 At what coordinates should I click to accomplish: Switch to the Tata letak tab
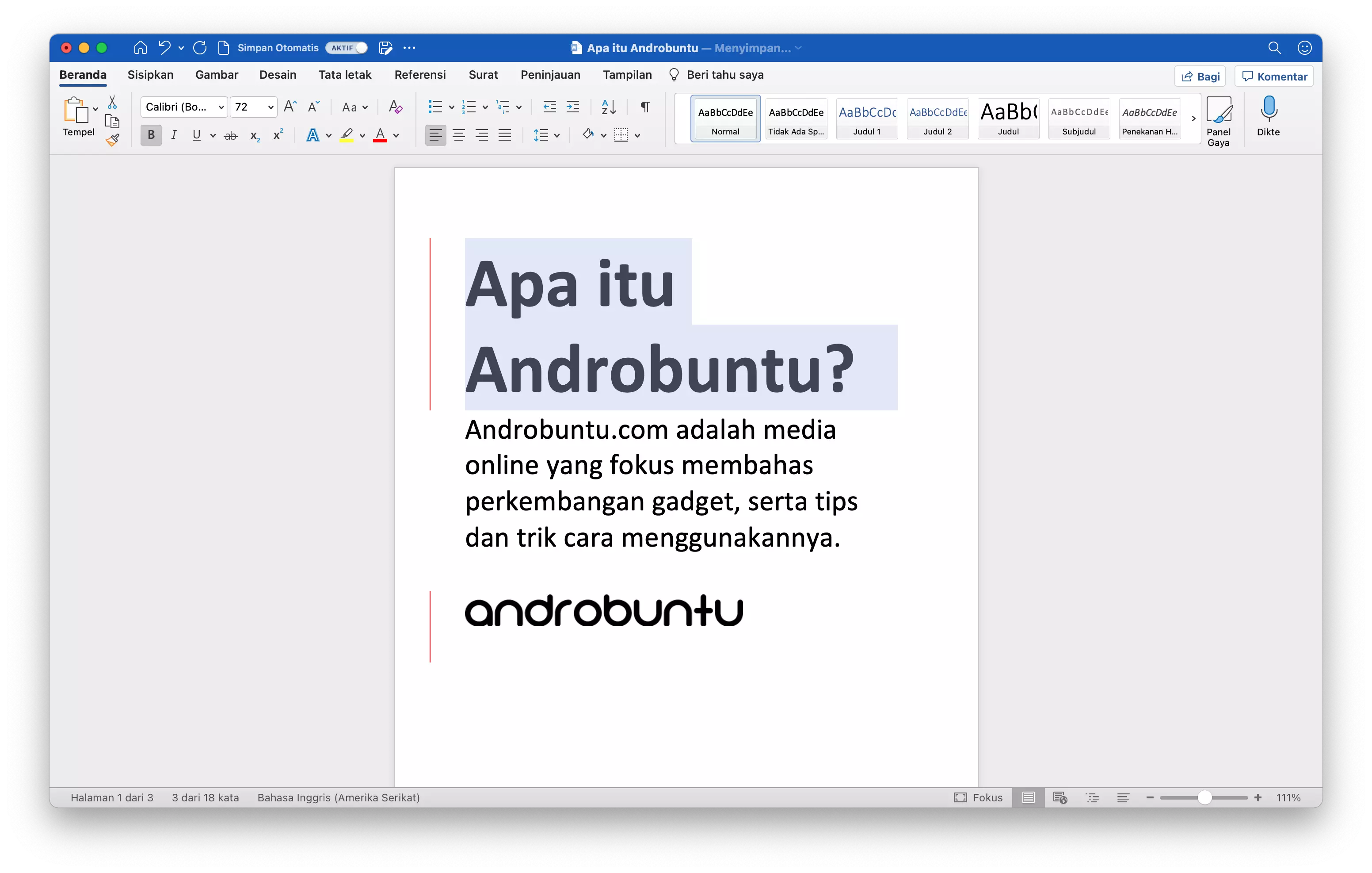point(345,75)
